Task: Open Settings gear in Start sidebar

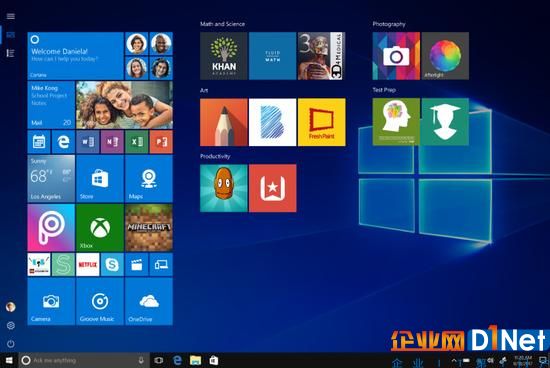Action: click(x=11, y=325)
